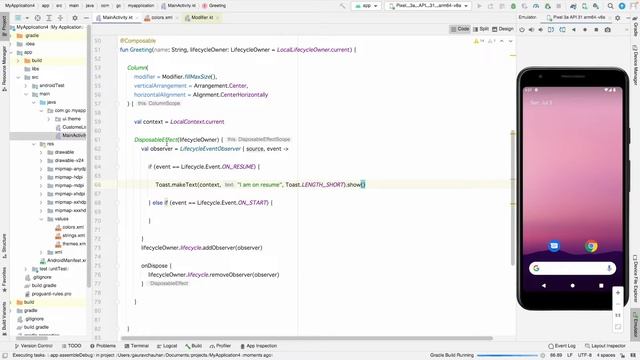
Task: Toggle Device File Explorer side panel
Action: point(636,279)
